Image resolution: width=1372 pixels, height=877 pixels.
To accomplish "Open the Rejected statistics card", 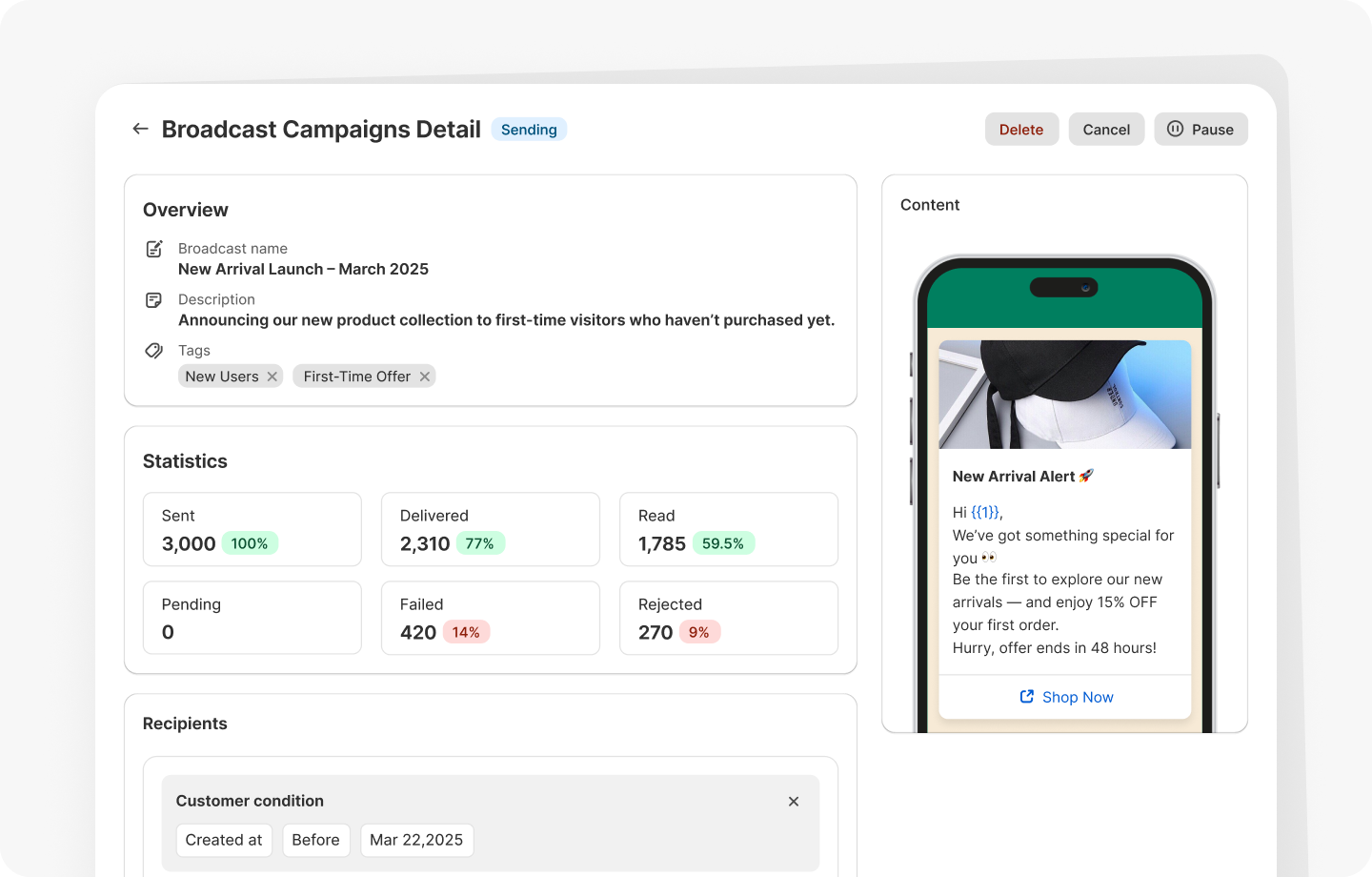I will click(x=729, y=618).
